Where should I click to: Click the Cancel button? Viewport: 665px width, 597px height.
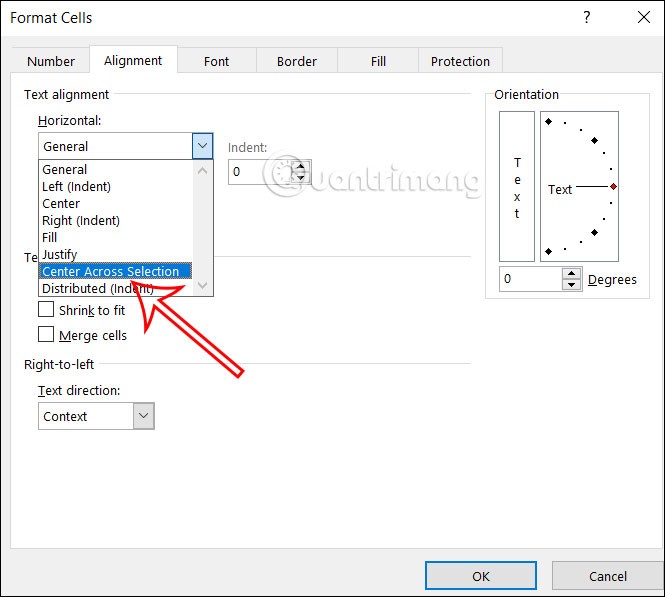coord(607,576)
